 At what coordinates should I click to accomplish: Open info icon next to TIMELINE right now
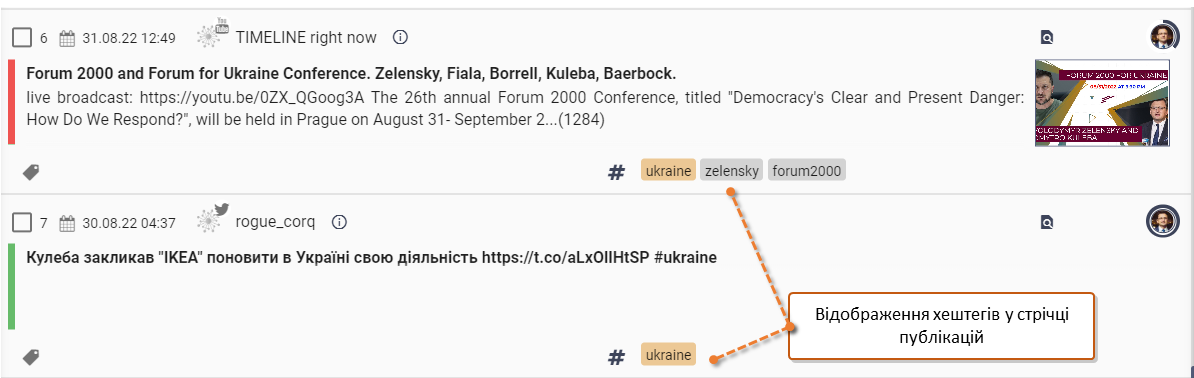tap(401, 37)
